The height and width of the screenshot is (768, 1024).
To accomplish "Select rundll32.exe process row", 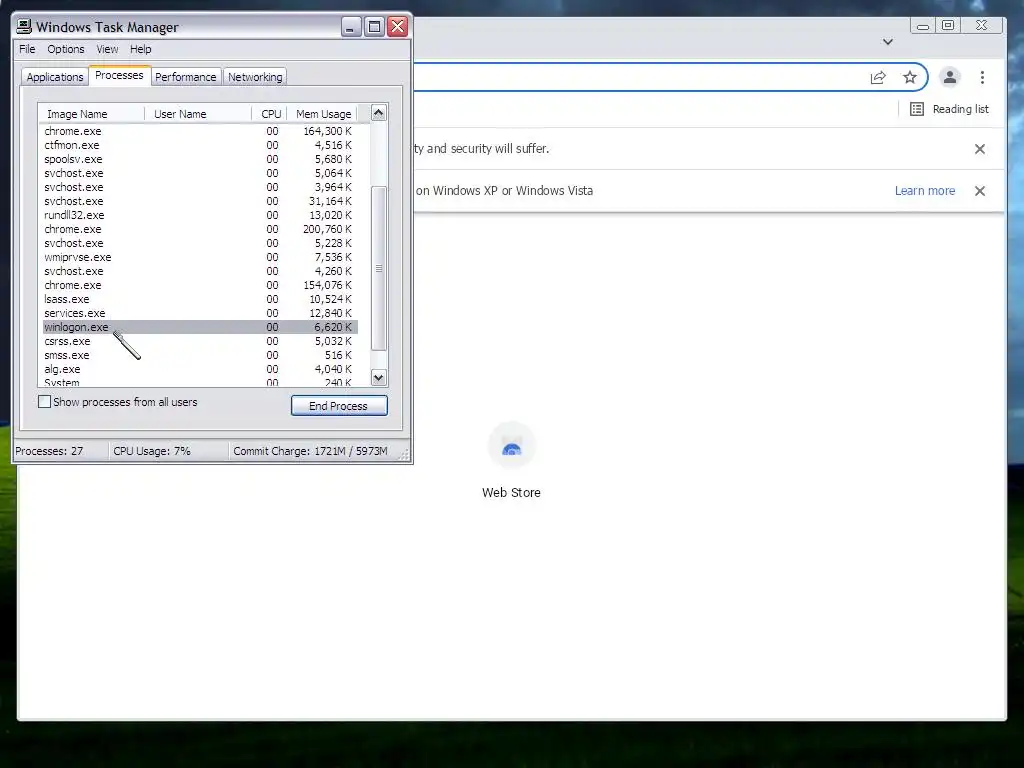I will (199, 215).
